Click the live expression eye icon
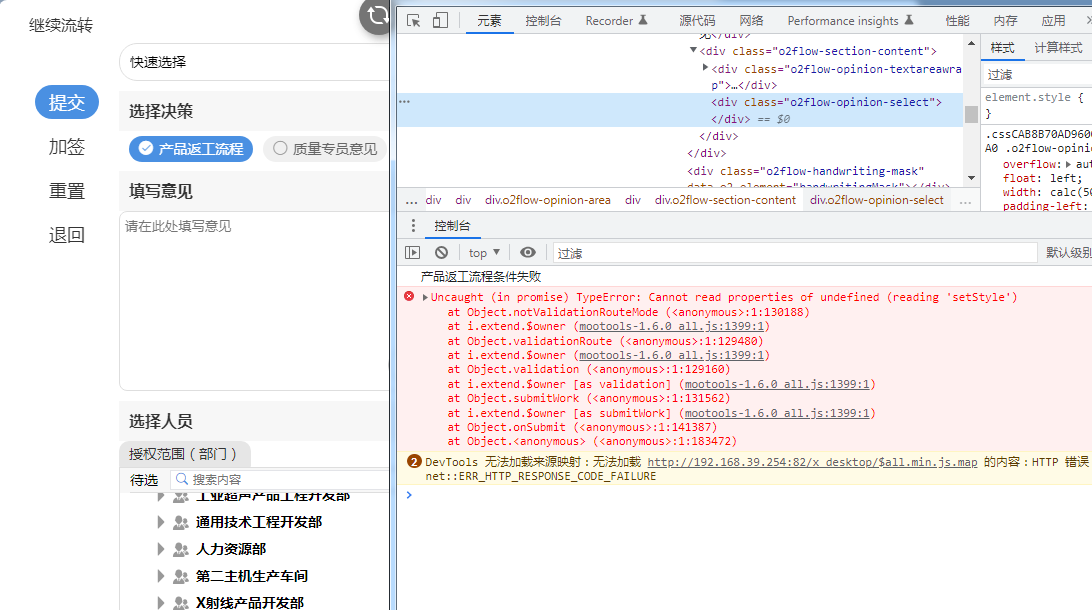 tap(528, 253)
